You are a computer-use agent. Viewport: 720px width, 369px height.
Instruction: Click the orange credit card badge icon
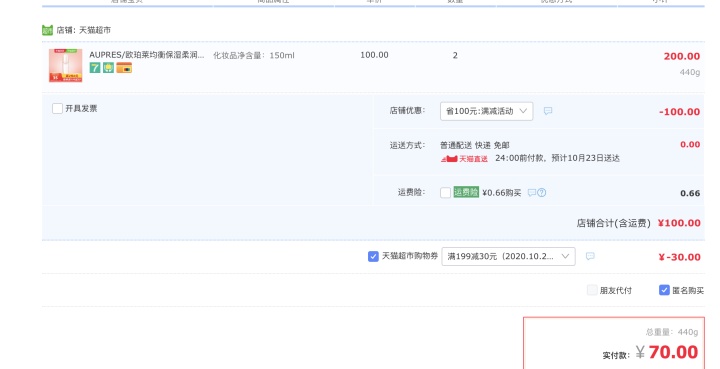point(124,68)
